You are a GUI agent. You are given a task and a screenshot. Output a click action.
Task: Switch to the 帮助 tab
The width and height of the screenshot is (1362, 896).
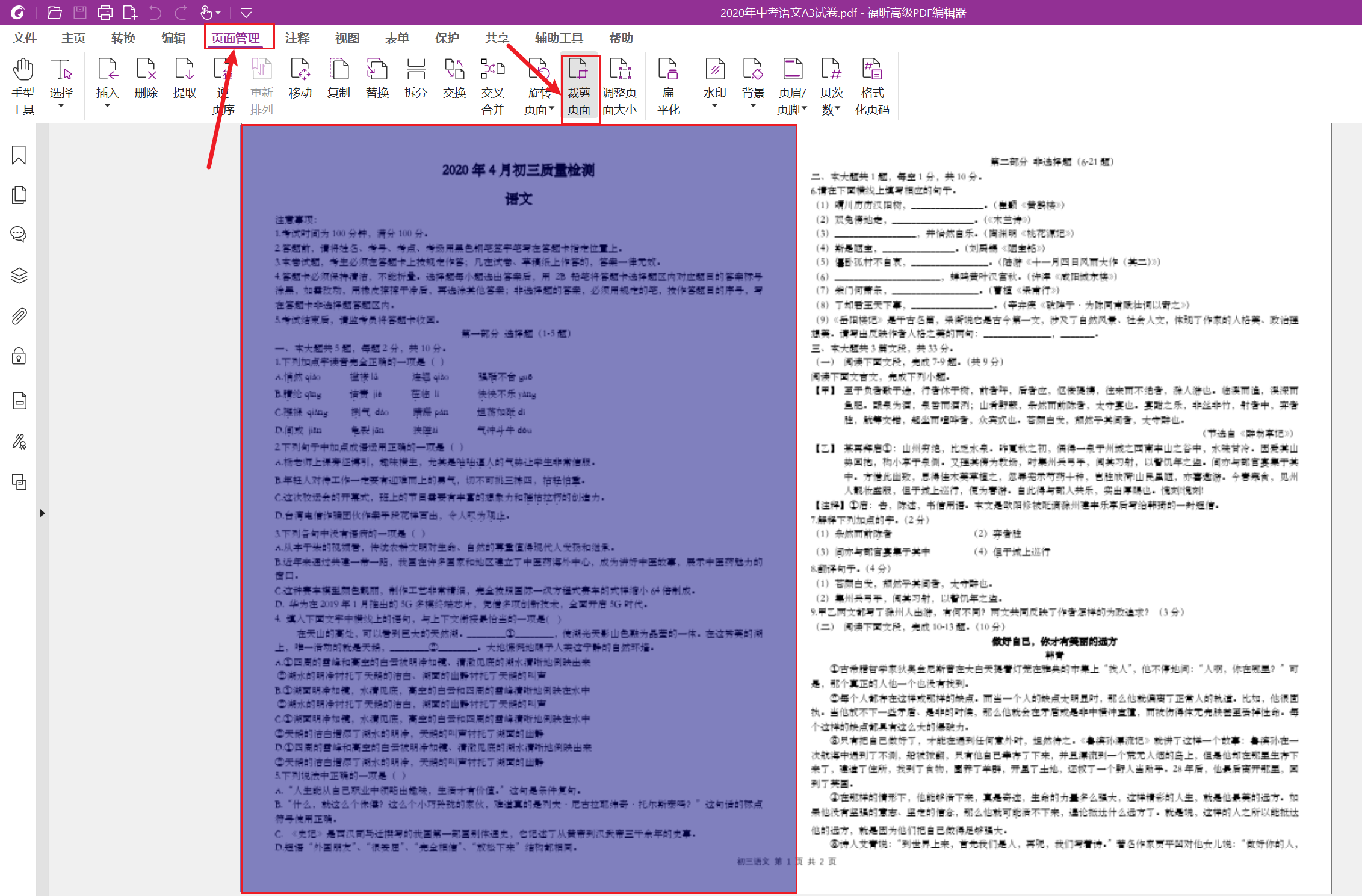click(621, 38)
